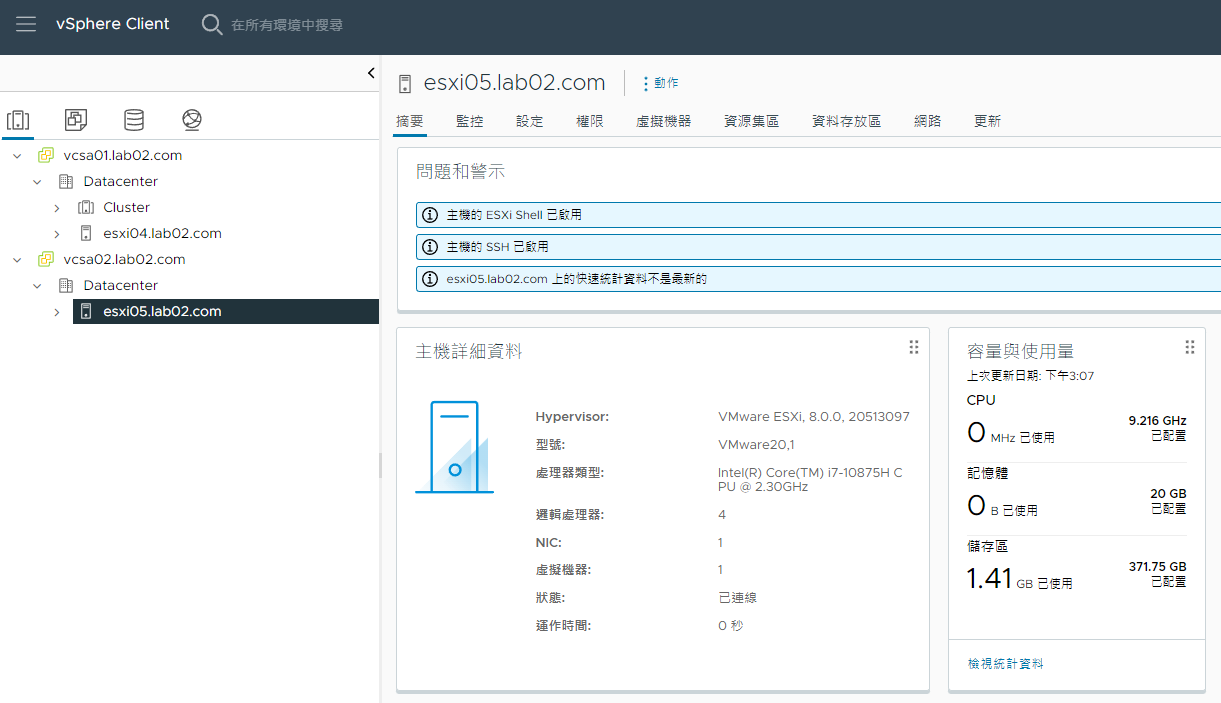Select Cluster in the inventory tree

127,208
